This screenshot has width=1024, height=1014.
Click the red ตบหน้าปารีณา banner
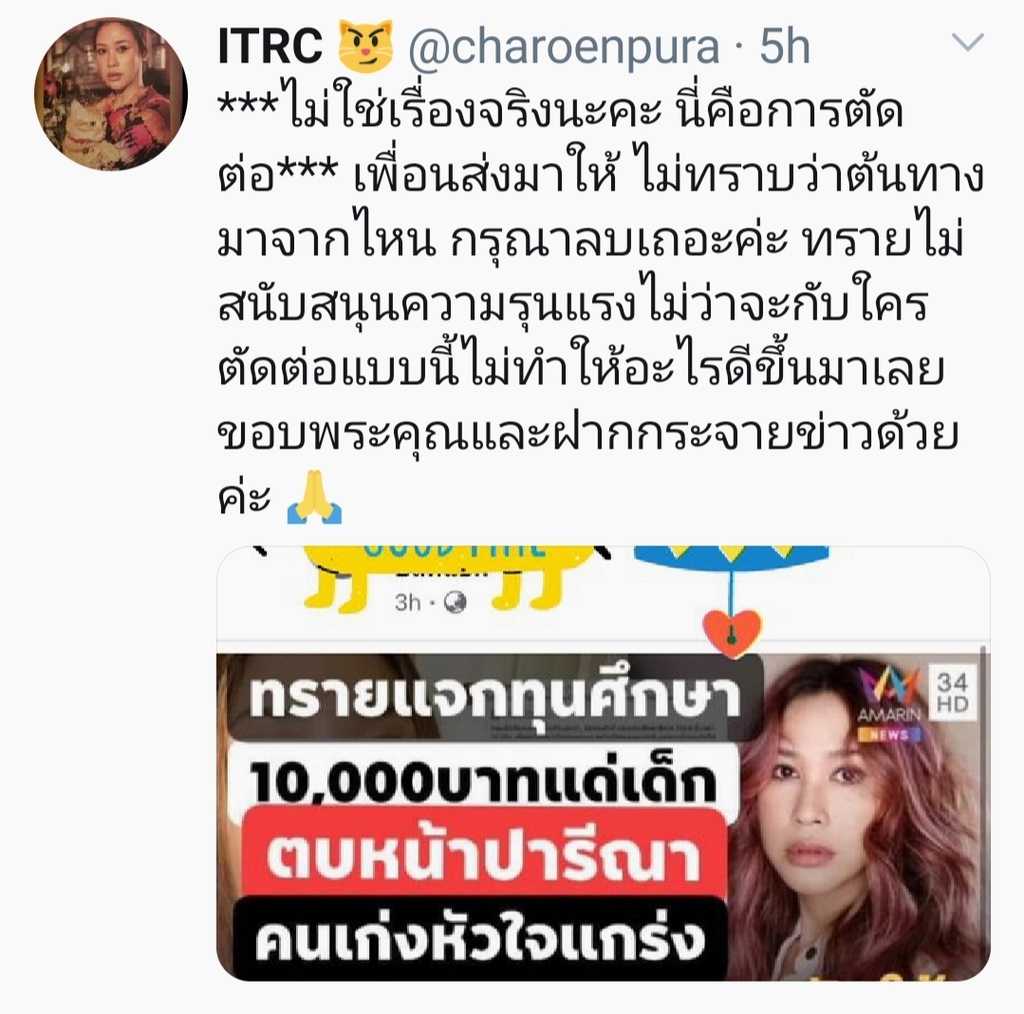click(484, 856)
